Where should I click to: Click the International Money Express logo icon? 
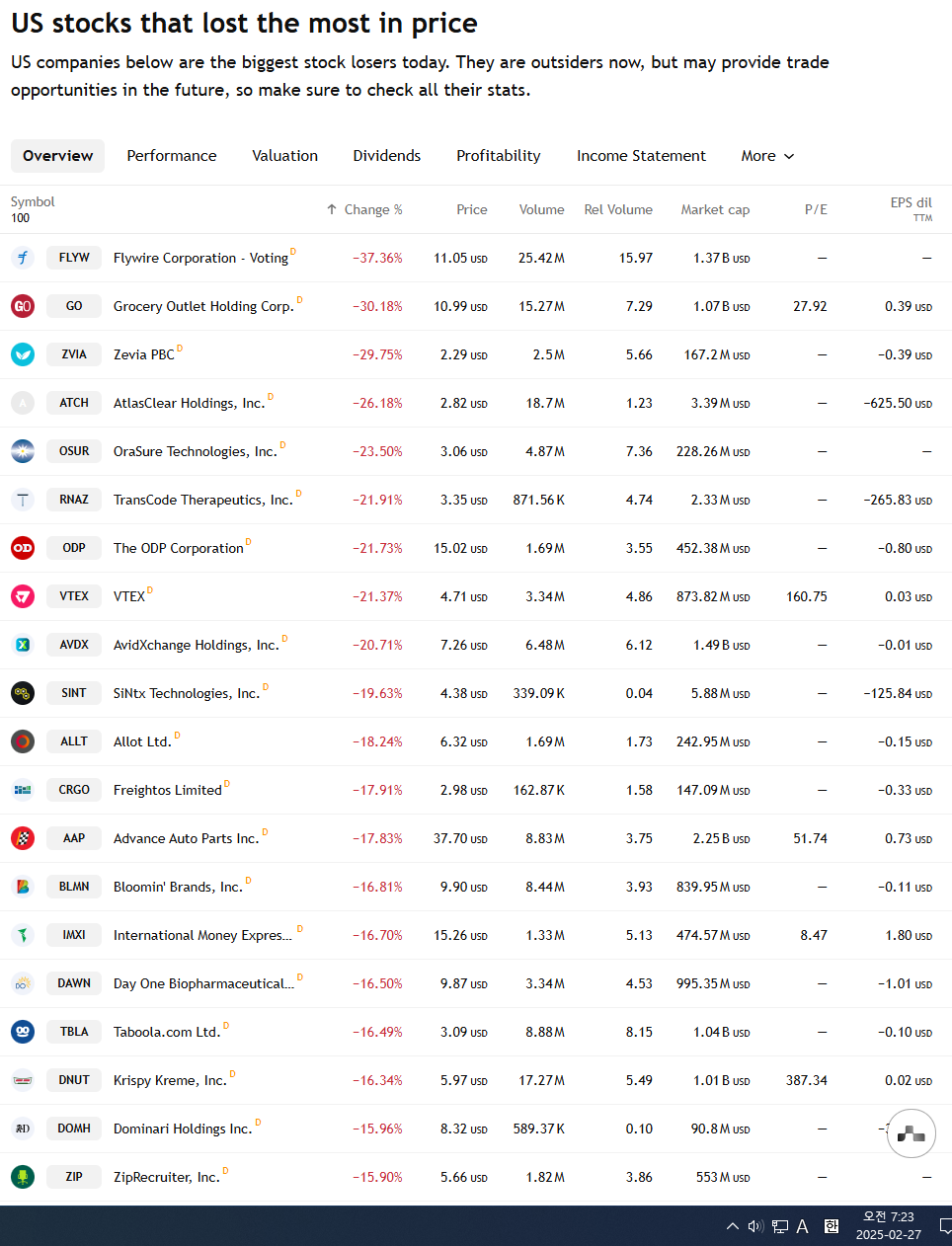(x=23, y=935)
